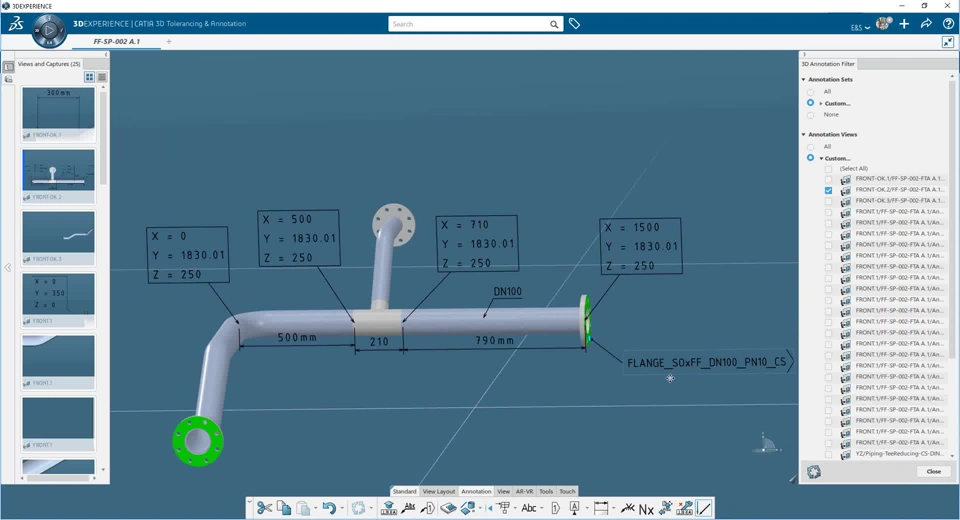
Task: Collapse the Annotation Sets section
Action: pos(804,80)
